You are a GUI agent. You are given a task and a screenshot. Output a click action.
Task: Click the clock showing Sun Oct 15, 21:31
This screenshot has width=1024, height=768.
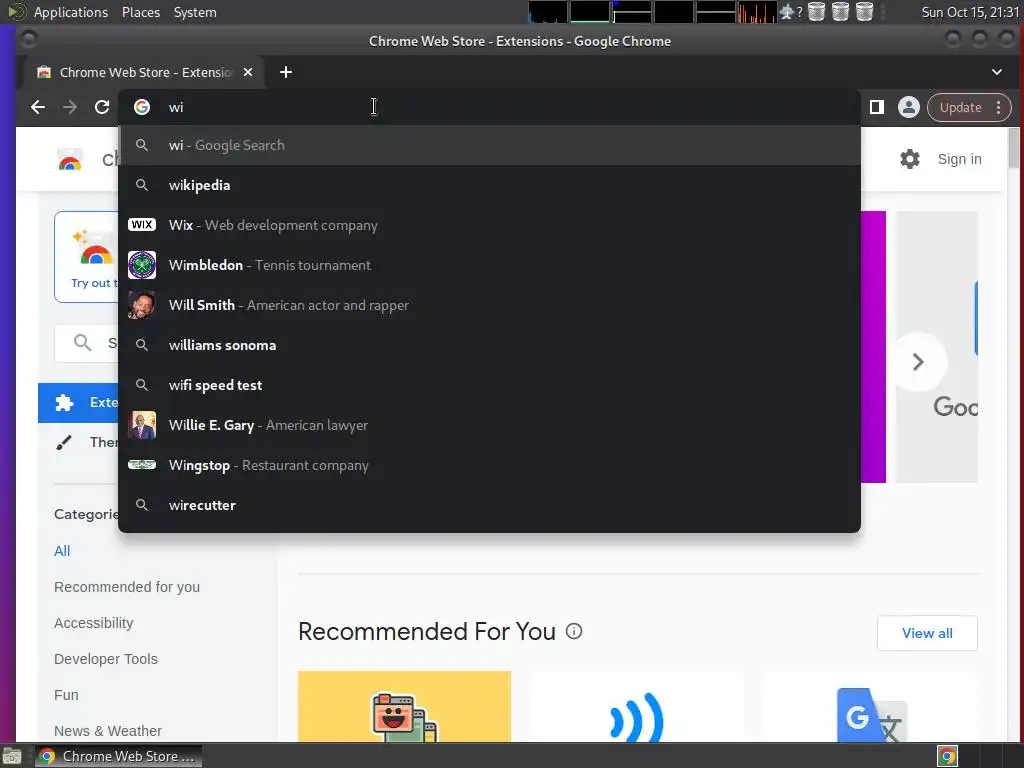[970, 12]
